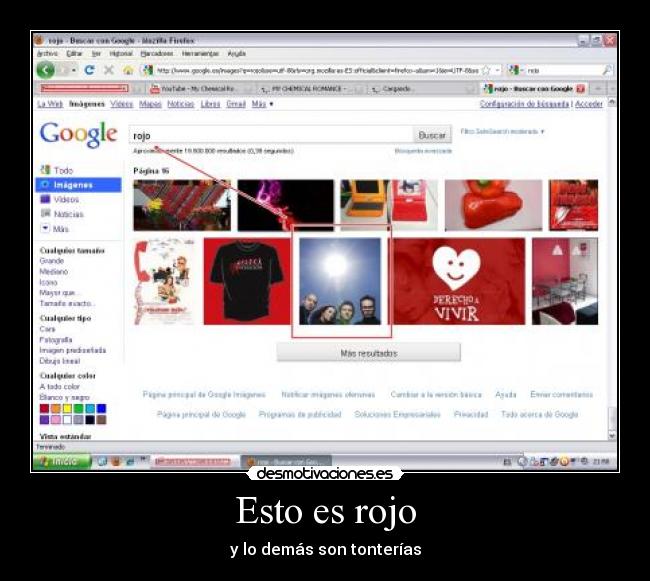Expand the Más dropdown in Google top bar
This screenshot has height=581, width=650.
(262, 104)
